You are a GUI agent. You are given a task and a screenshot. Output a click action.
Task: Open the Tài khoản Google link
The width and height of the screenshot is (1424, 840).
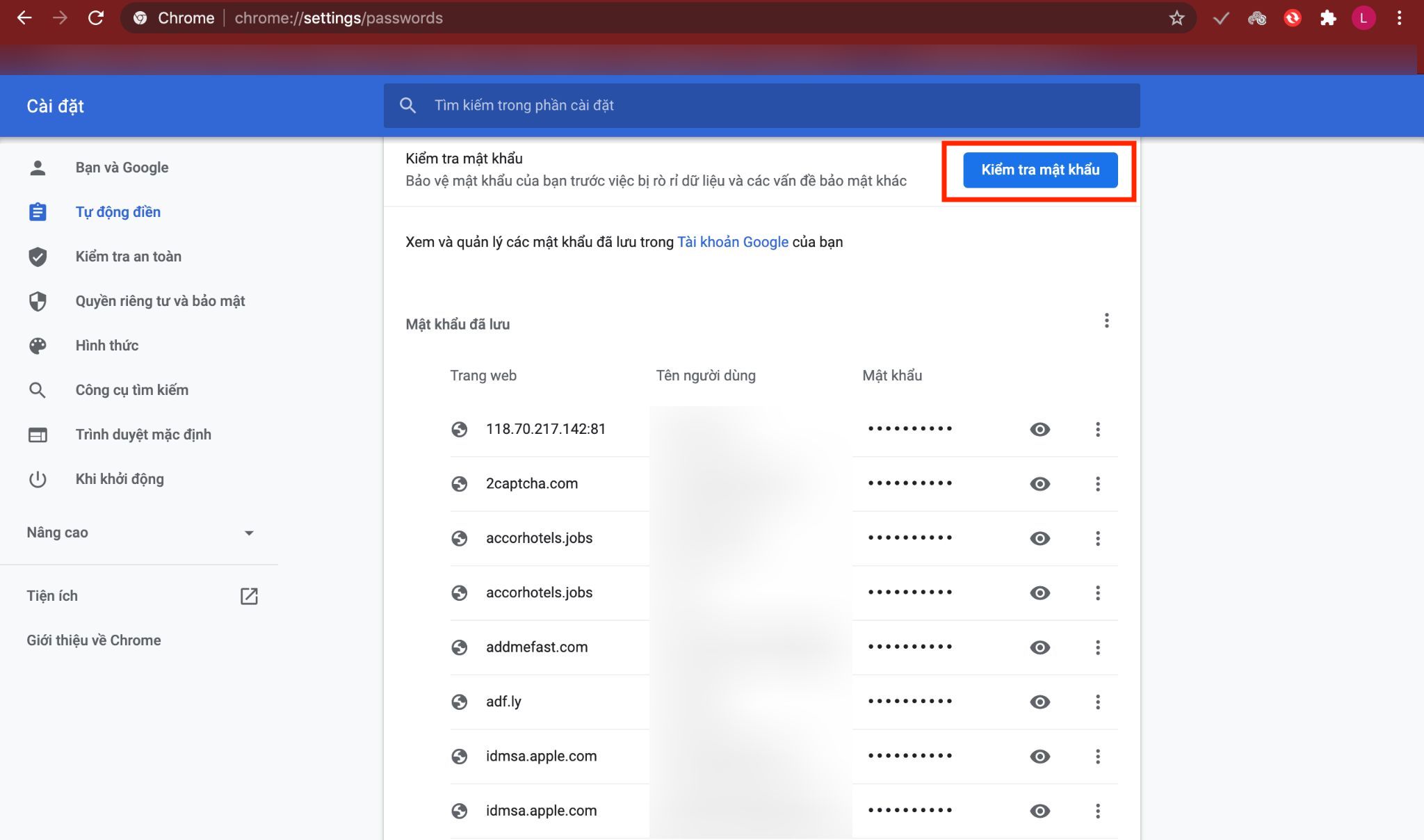tap(732, 241)
